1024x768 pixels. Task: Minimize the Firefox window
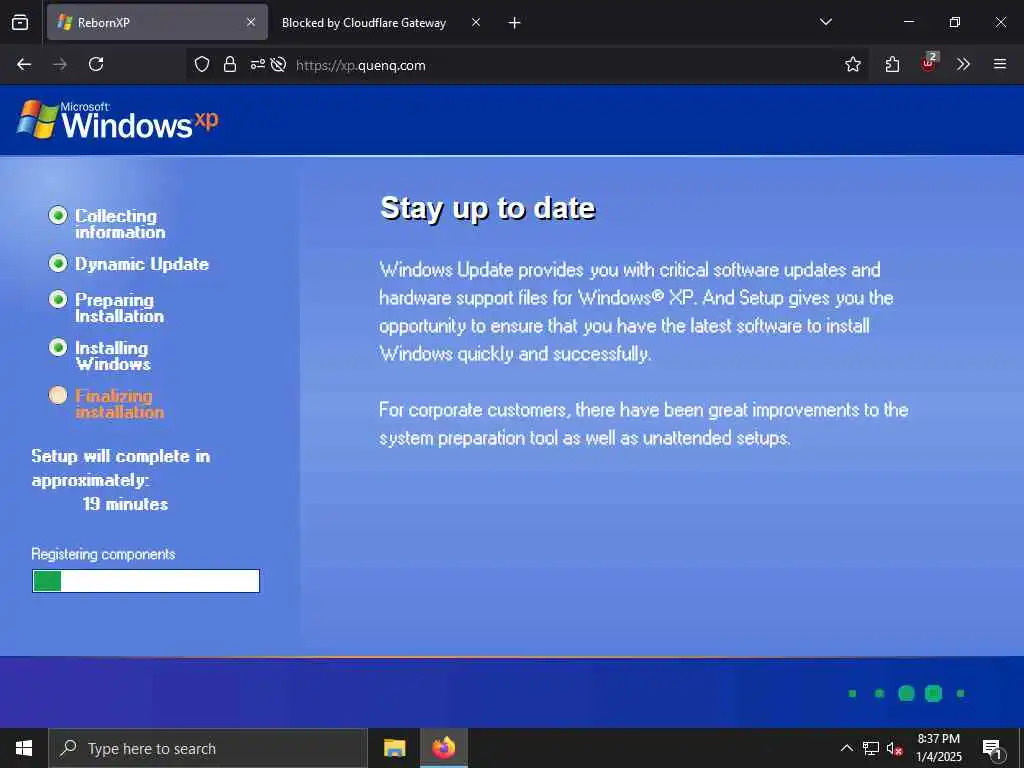[908, 22]
